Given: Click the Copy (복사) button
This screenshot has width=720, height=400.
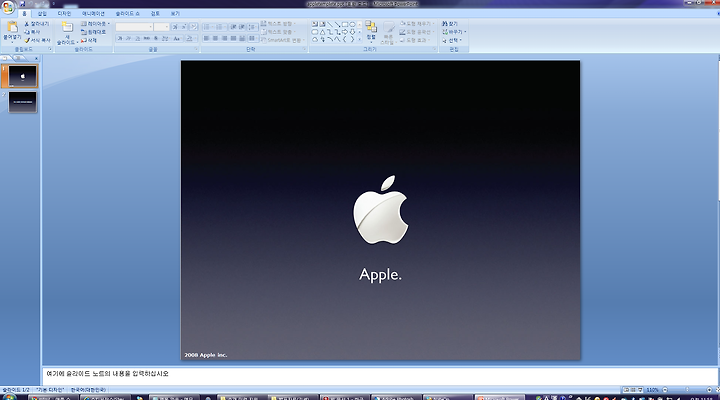Looking at the screenshot, I should coord(32,32).
